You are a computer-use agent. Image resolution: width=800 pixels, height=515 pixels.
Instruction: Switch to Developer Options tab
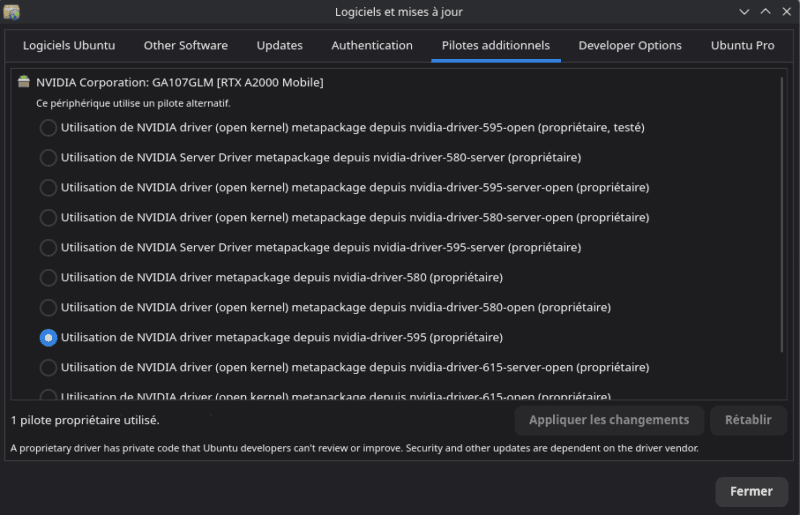tap(630, 45)
